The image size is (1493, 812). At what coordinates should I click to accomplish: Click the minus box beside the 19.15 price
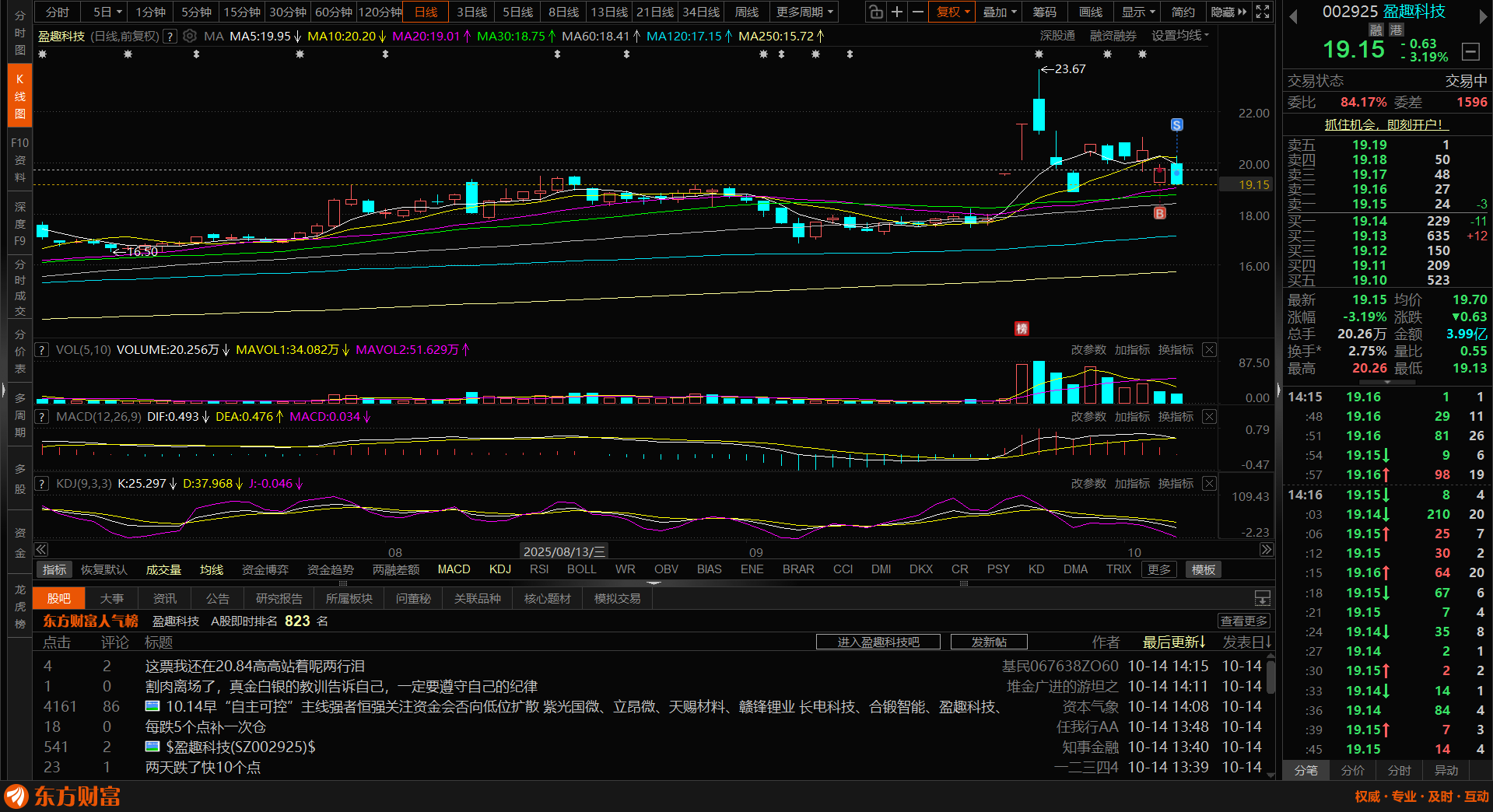coord(1470,51)
